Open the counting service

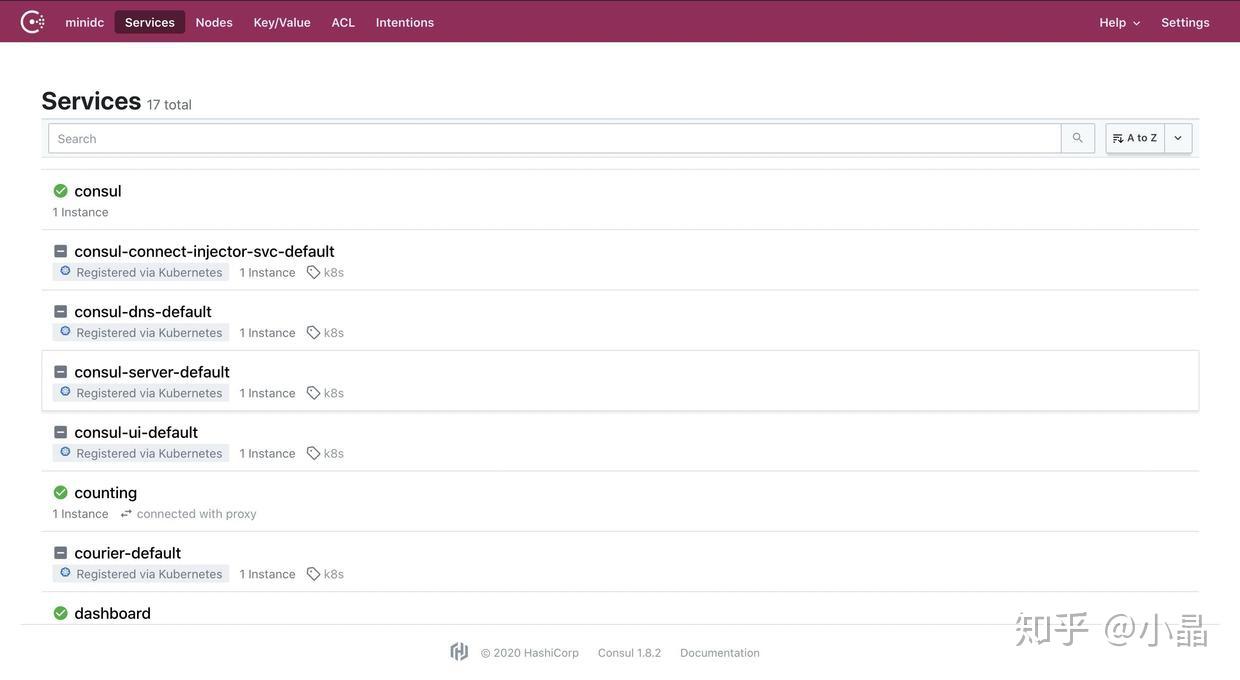point(106,493)
